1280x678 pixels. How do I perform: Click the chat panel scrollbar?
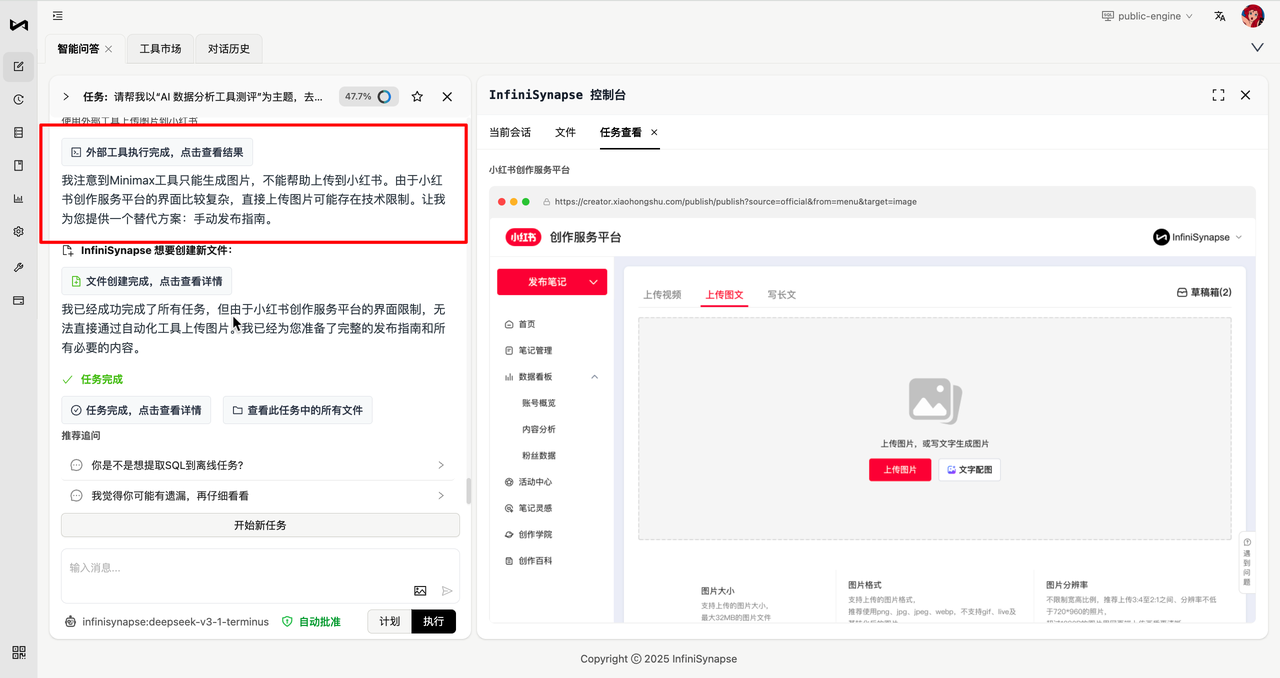pyautogui.click(x=467, y=491)
